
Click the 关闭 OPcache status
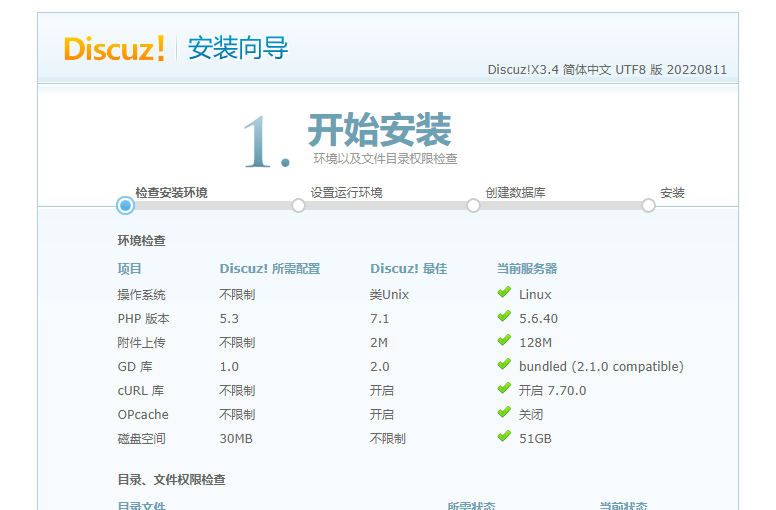[x=531, y=415]
